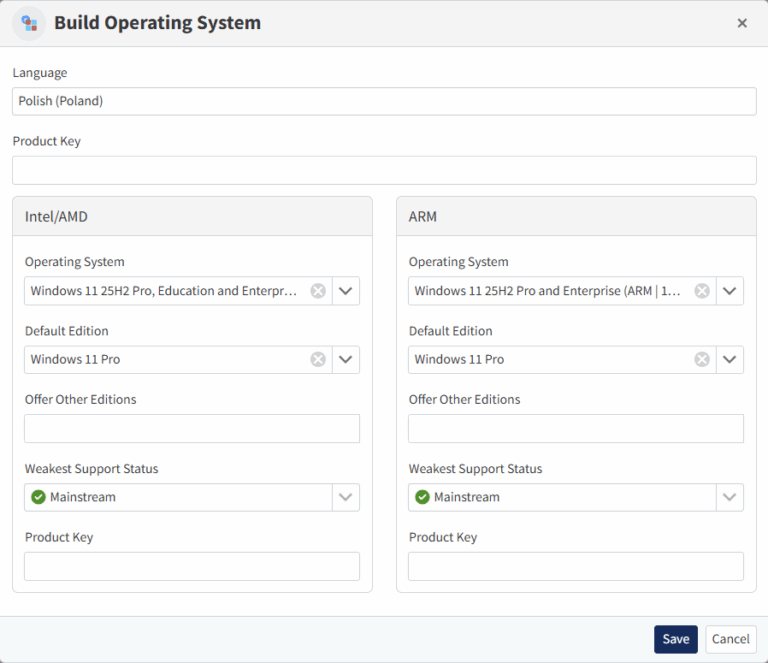Click the green Mainstream check icon under Intel/AMD
The image size is (768, 663).
[38, 497]
